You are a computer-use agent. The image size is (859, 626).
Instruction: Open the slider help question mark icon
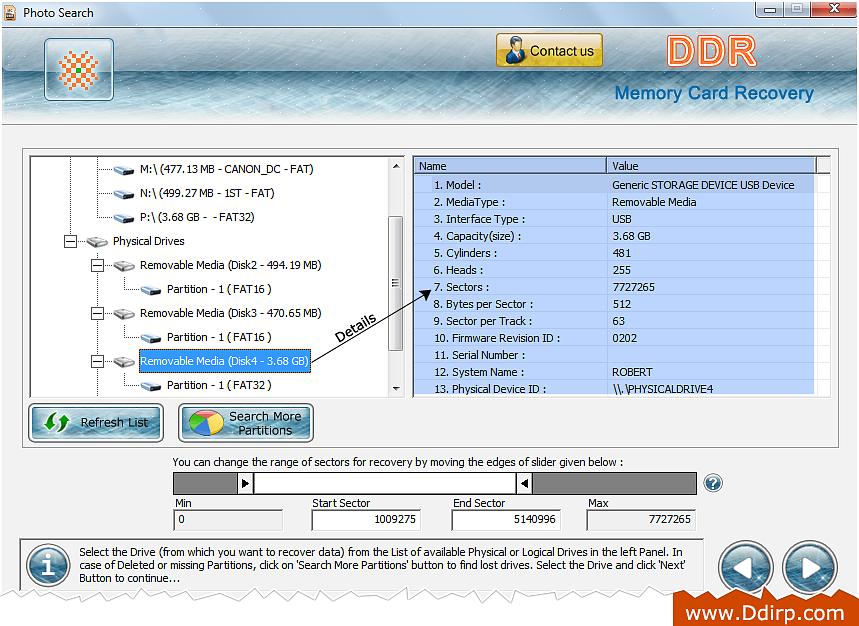pos(713,483)
